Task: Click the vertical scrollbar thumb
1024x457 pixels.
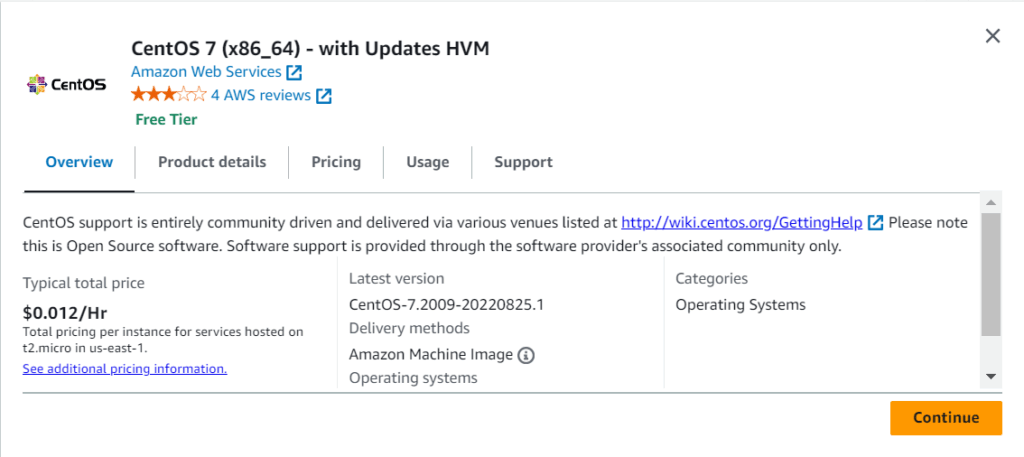Action: tap(990, 273)
